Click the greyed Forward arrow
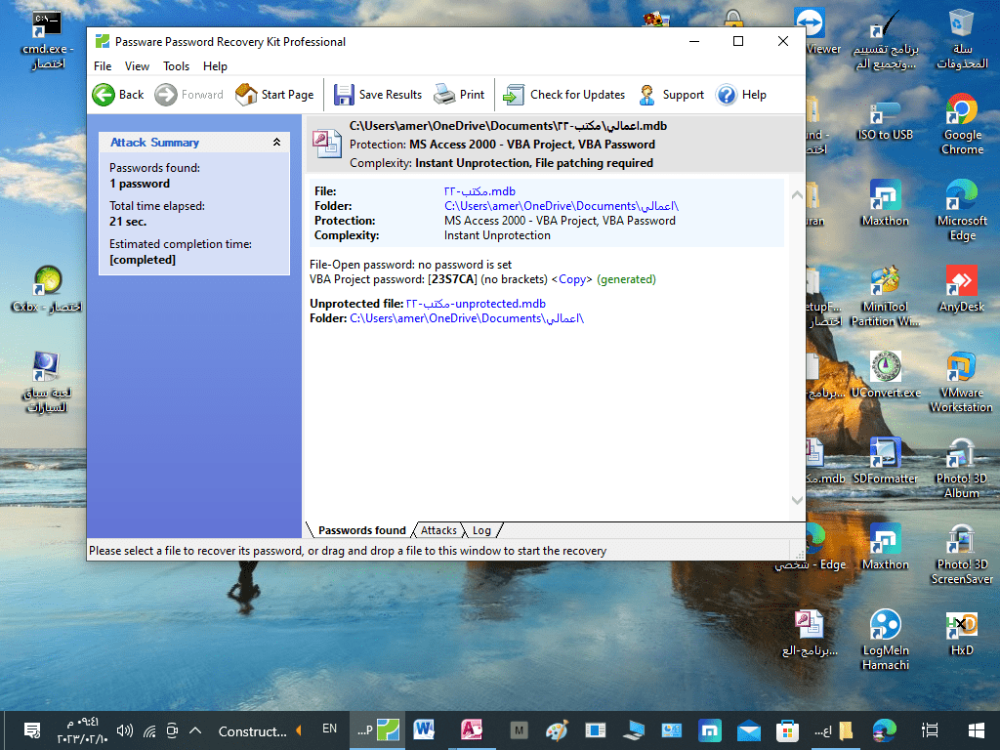The image size is (1000, 750). click(166, 95)
